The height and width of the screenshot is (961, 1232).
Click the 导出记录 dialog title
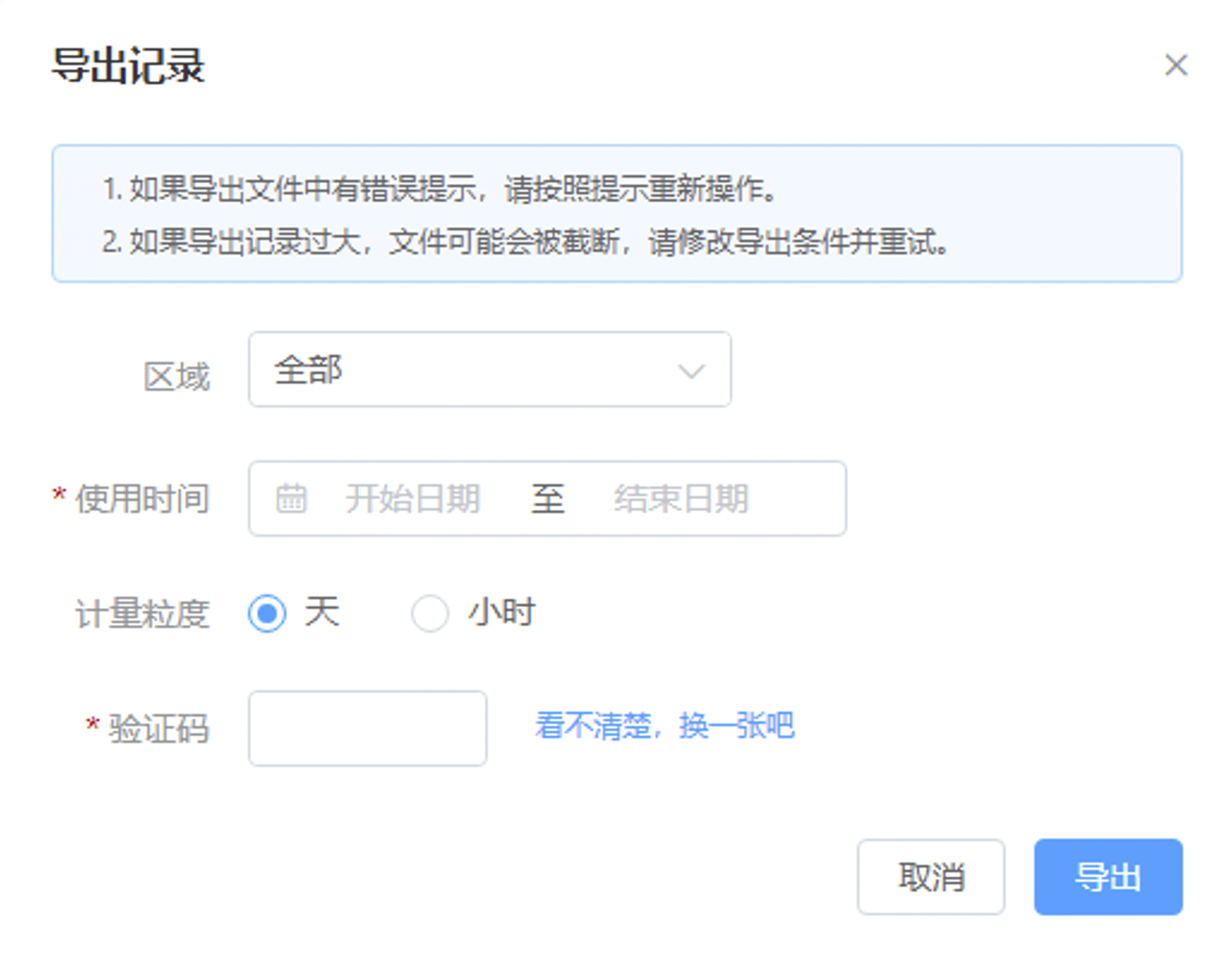pyautogui.click(x=128, y=65)
